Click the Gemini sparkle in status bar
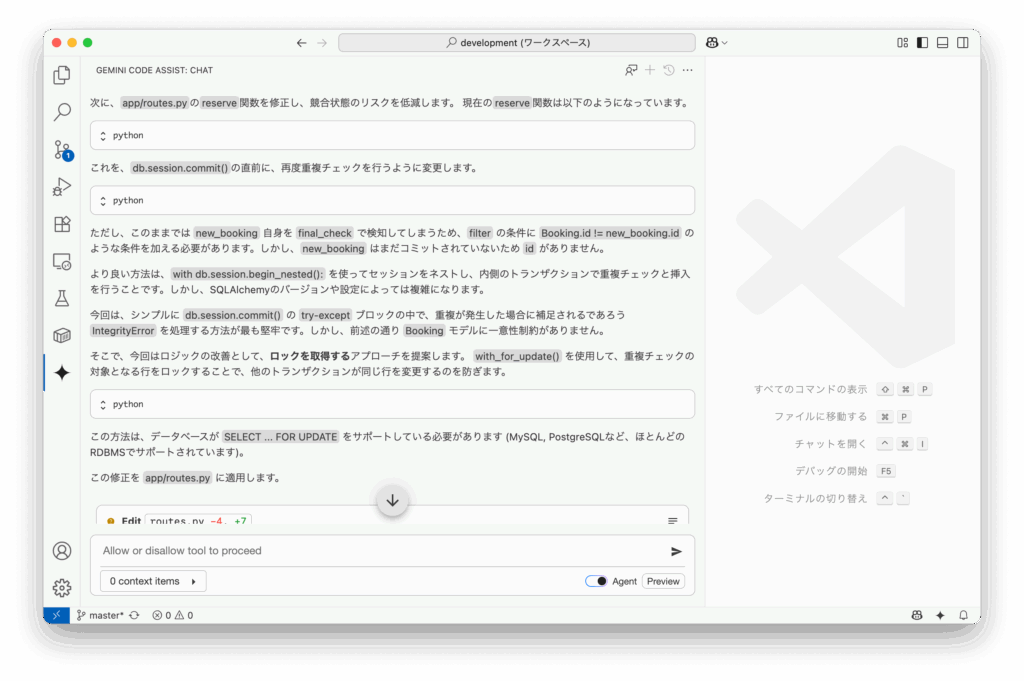The width and height of the screenshot is (1024, 681). point(940,615)
